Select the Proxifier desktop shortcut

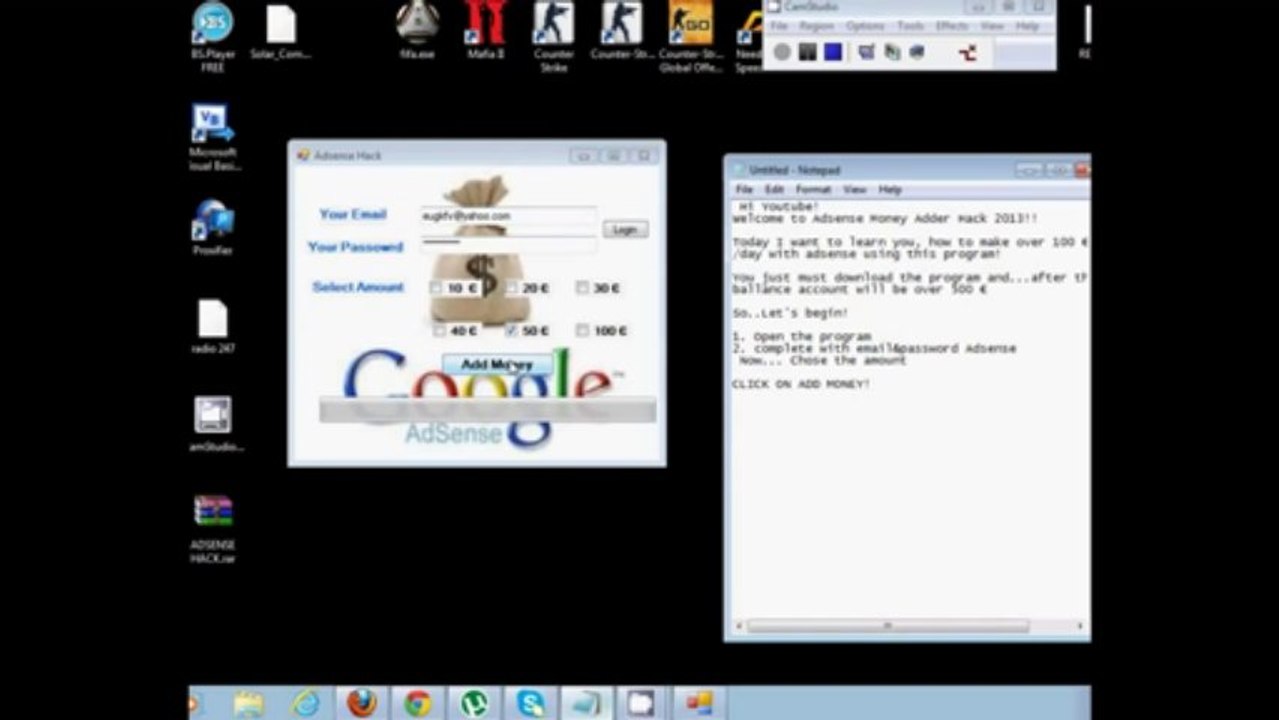pyautogui.click(x=212, y=227)
